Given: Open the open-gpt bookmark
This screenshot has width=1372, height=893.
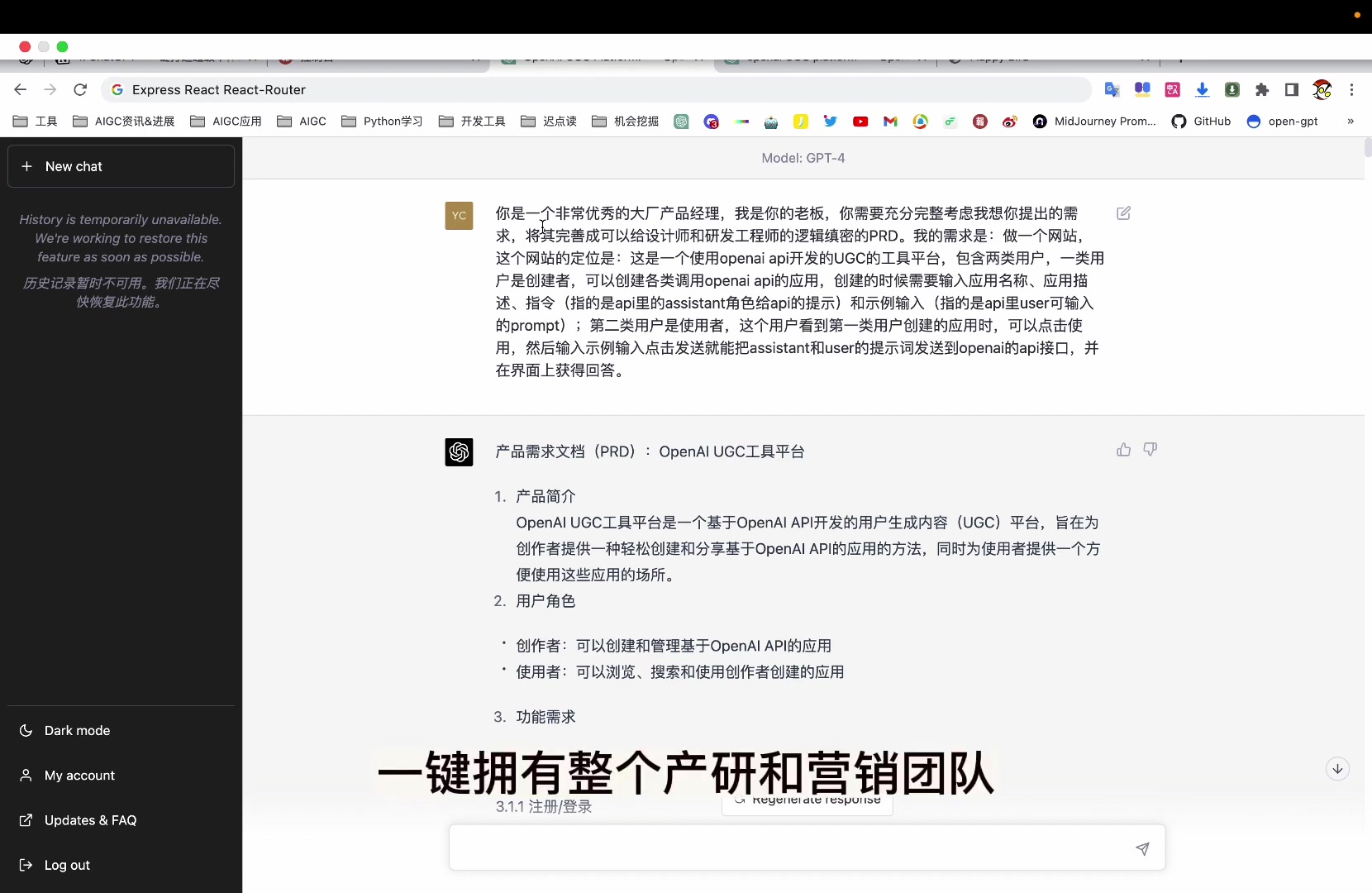Looking at the screenshot, I should click(1283, 122).
